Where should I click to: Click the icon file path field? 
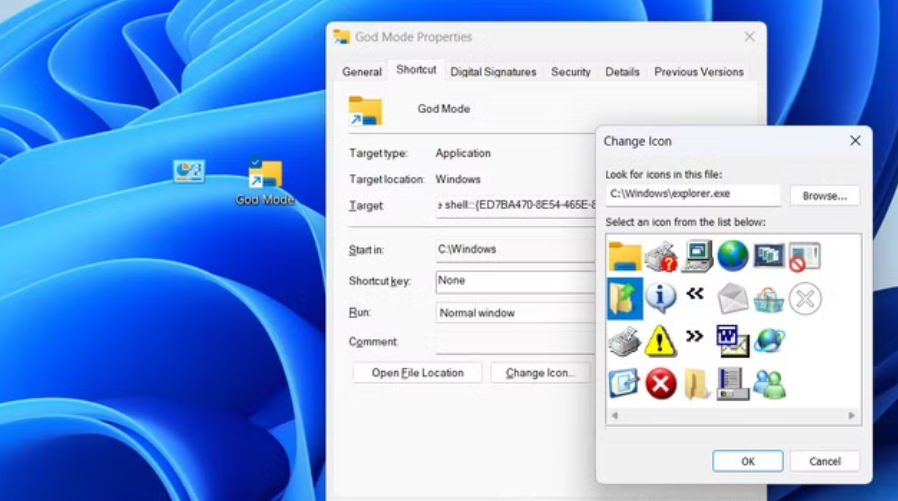click(x=692, y=196)
